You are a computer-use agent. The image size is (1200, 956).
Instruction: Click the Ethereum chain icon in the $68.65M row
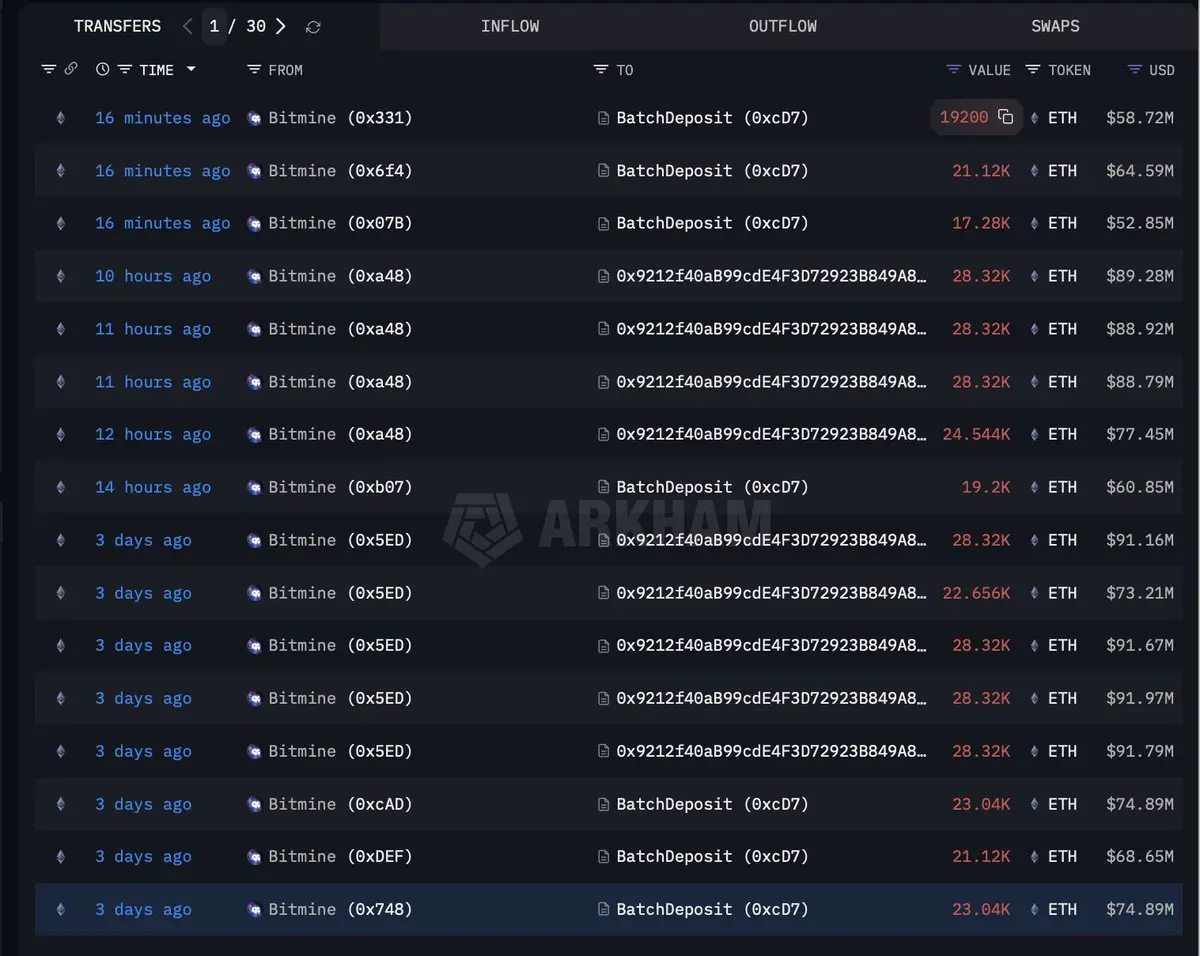click(x=60, y=857)
